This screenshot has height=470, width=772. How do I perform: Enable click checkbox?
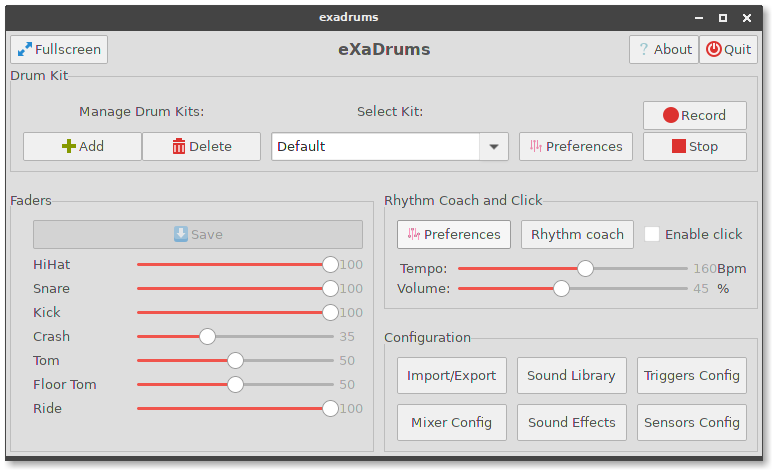click(652, 234)
